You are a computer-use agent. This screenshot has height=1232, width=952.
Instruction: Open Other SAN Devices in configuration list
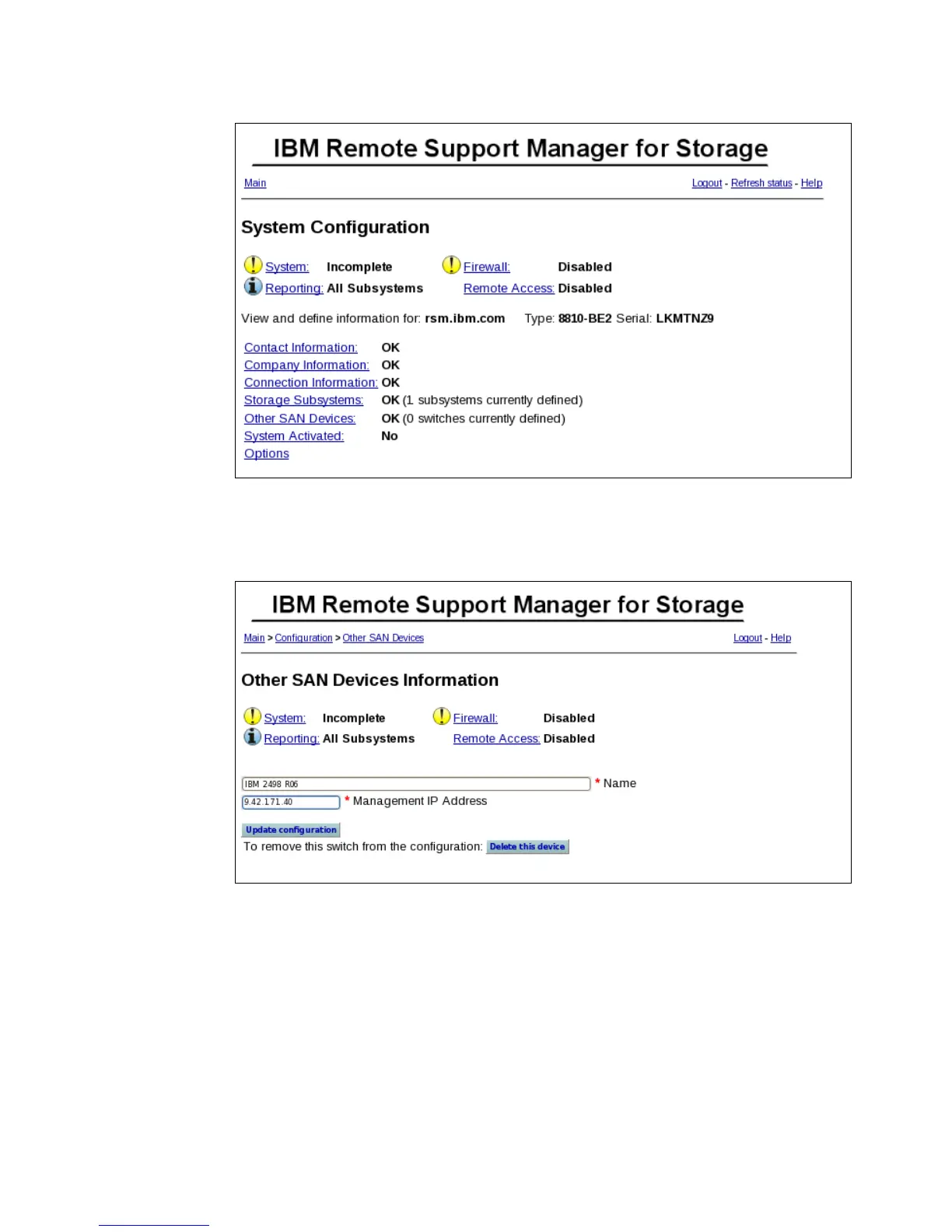point(300,418)
